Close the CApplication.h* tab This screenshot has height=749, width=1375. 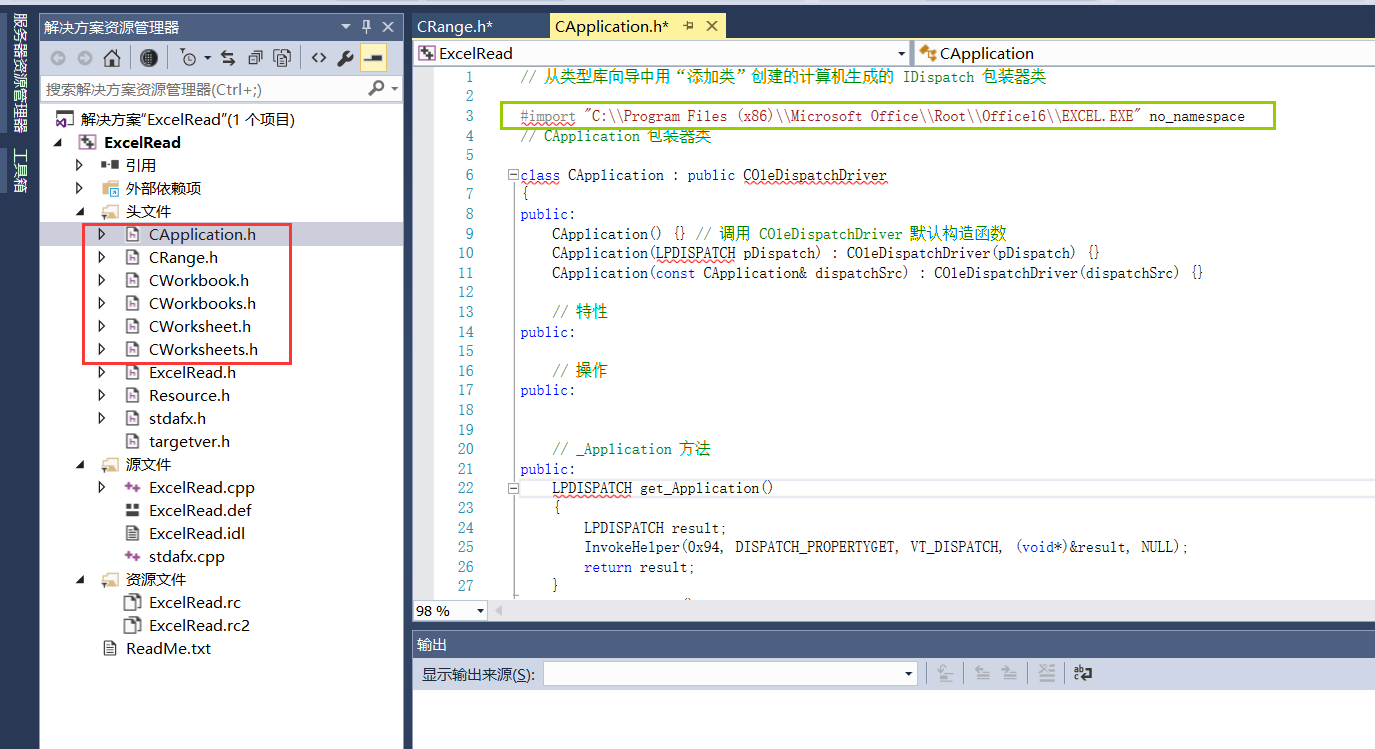coord(712,27)
